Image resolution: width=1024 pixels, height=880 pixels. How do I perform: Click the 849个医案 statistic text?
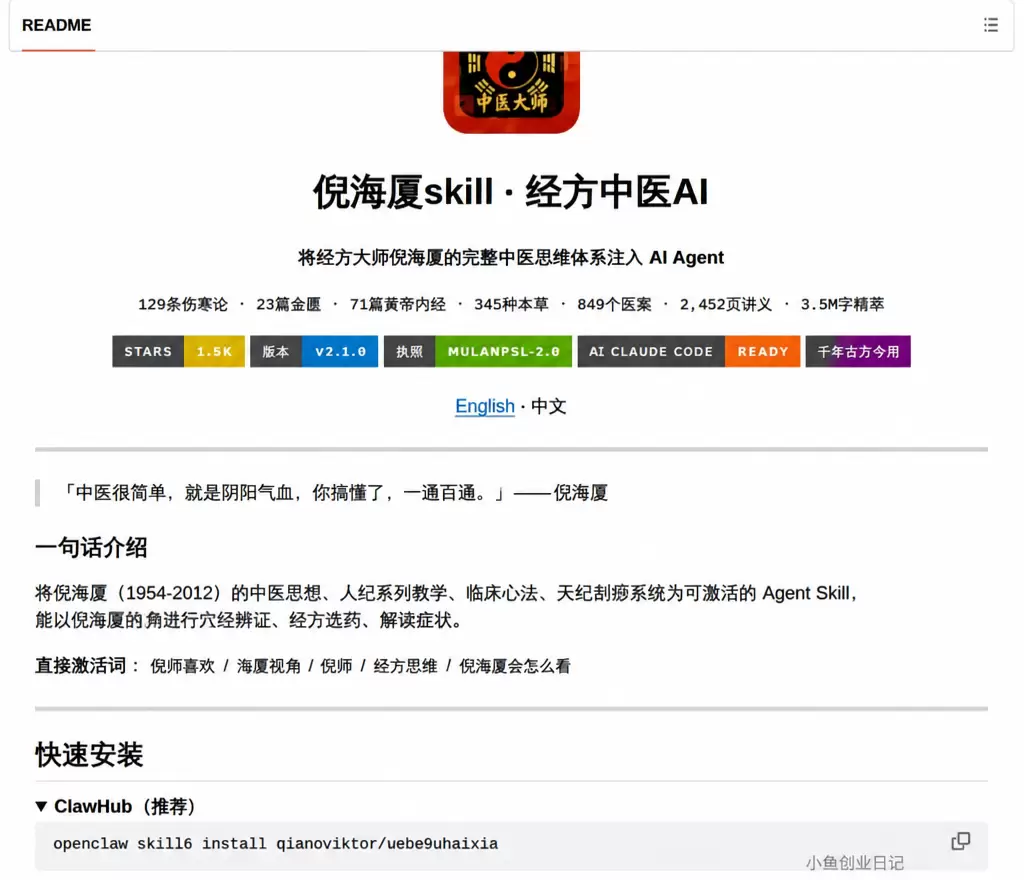click(614, 304)
